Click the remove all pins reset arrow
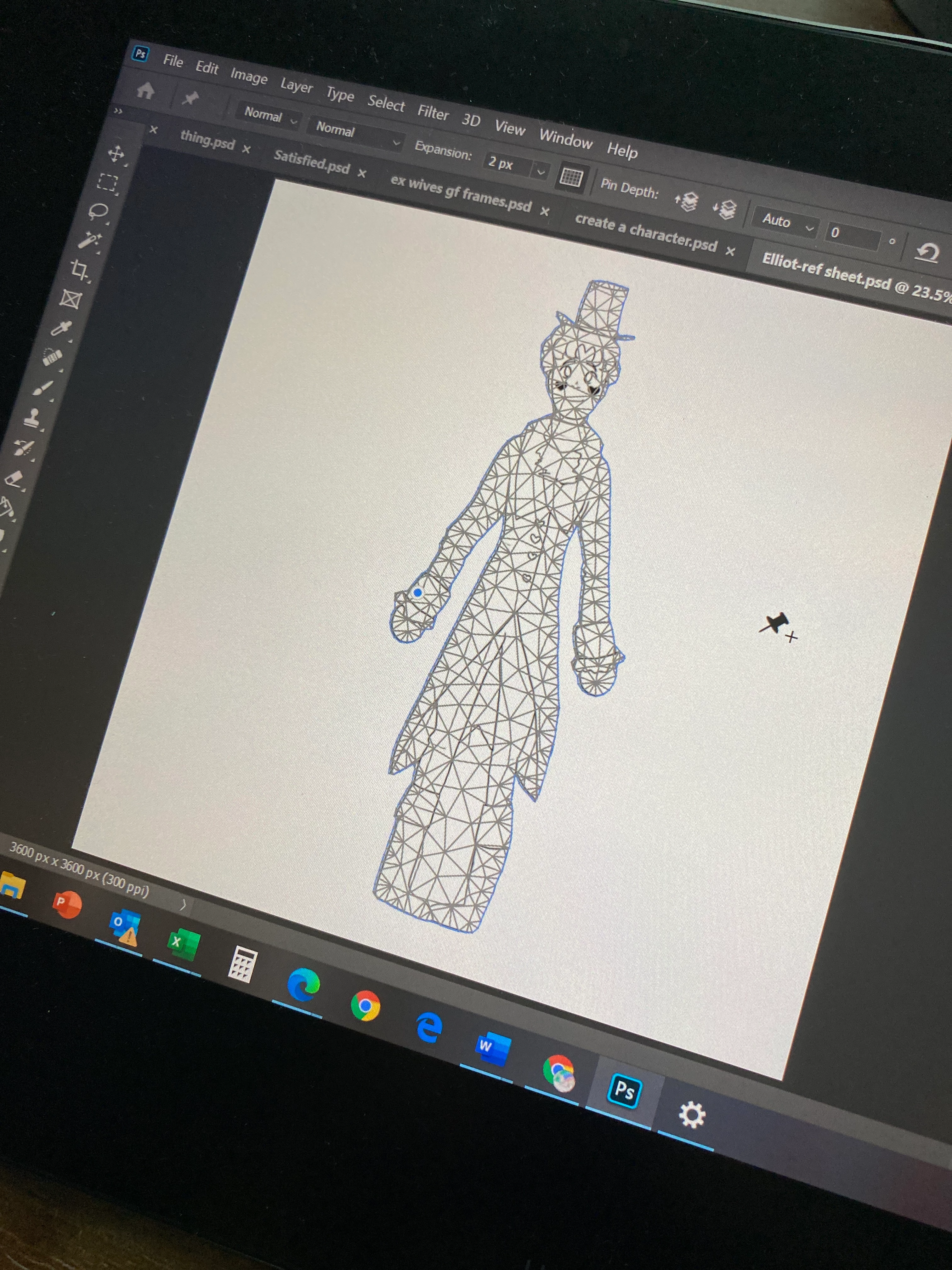The image size is (952, 1270). pos(927,252)
